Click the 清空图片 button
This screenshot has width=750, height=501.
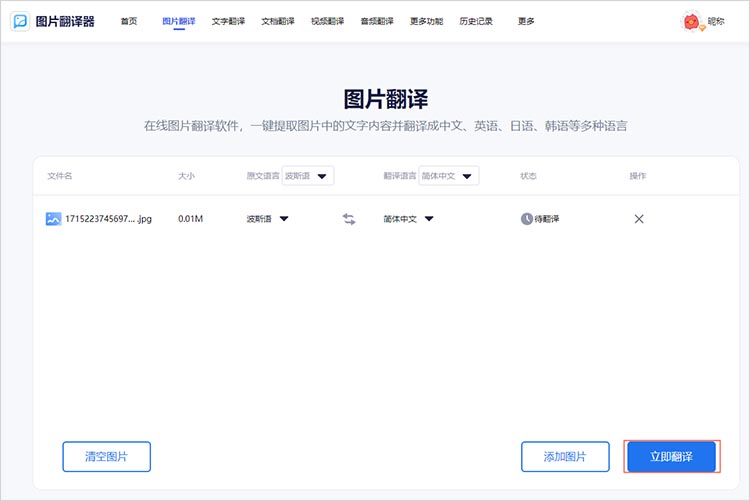[107, 456]
